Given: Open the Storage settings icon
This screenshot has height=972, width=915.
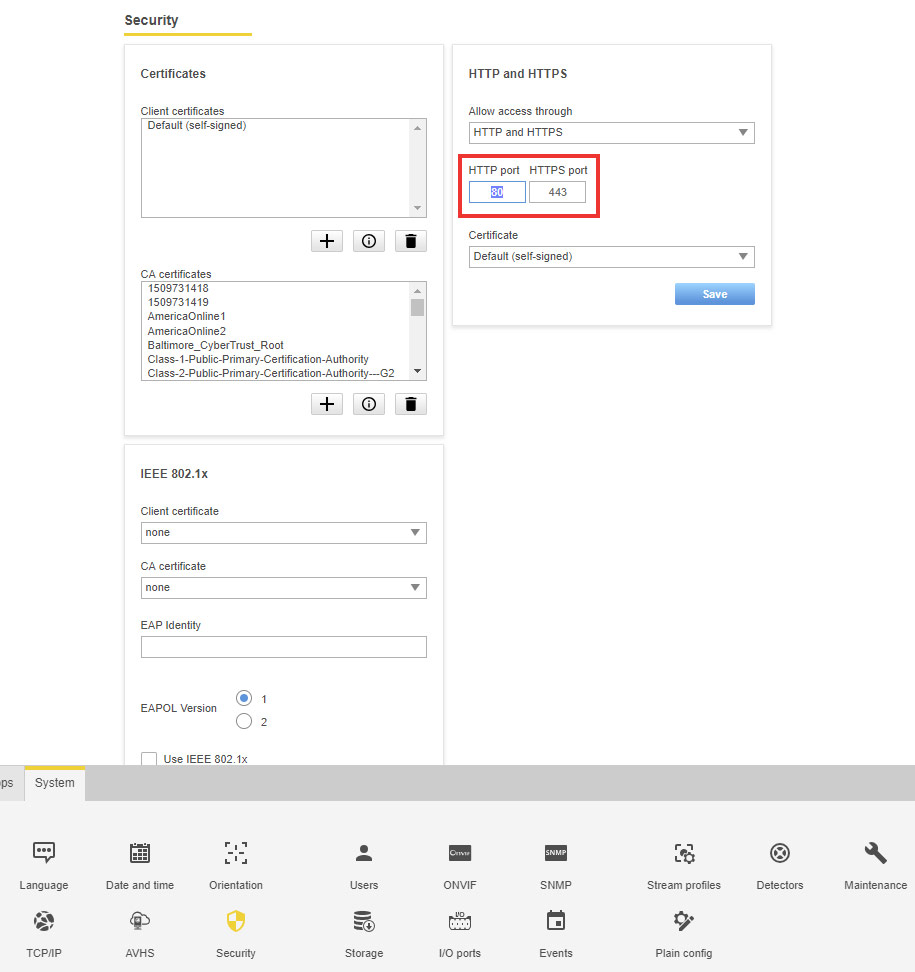Looking at the screenshot, I should pos(363,922).
